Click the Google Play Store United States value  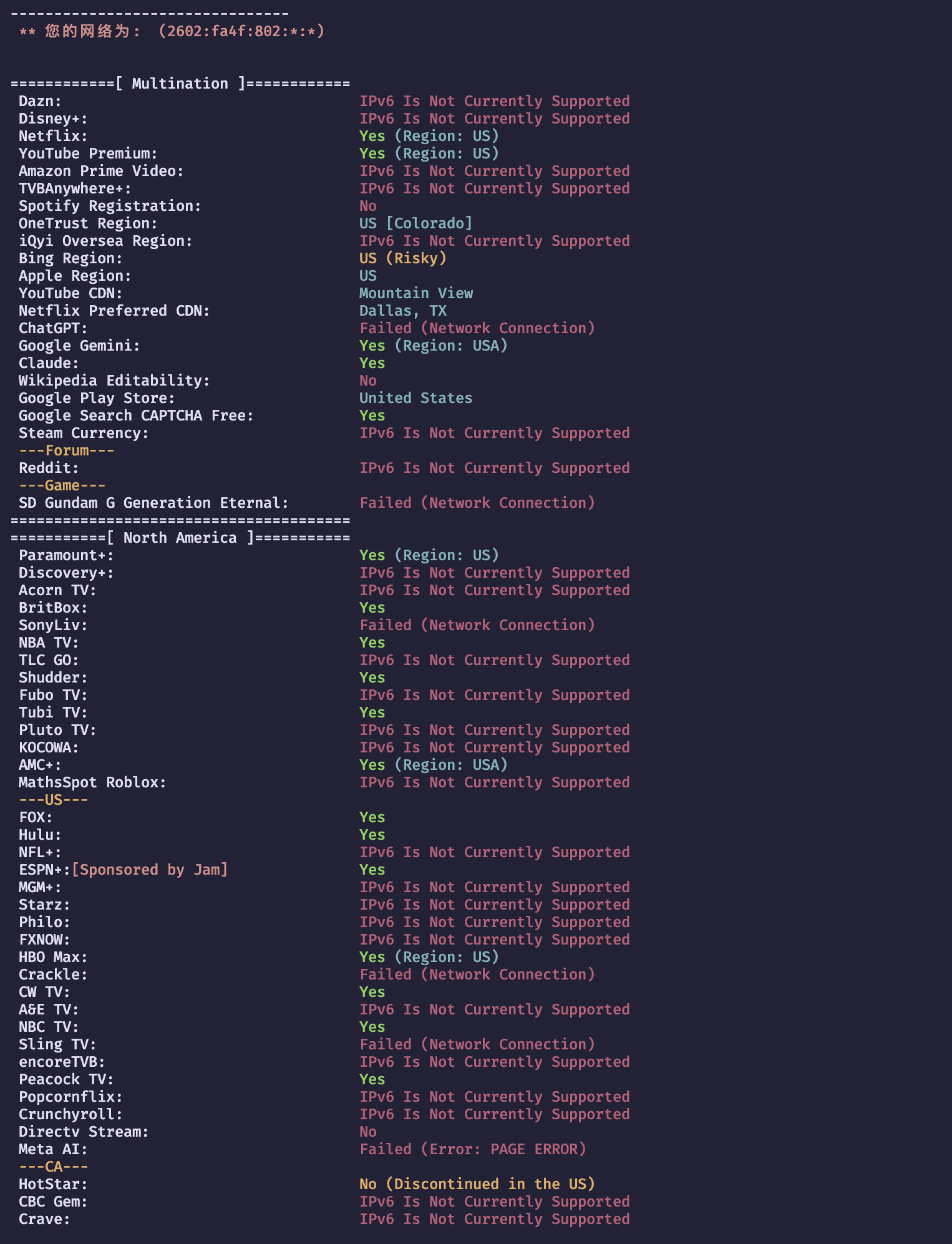click(x=416, y=398)
